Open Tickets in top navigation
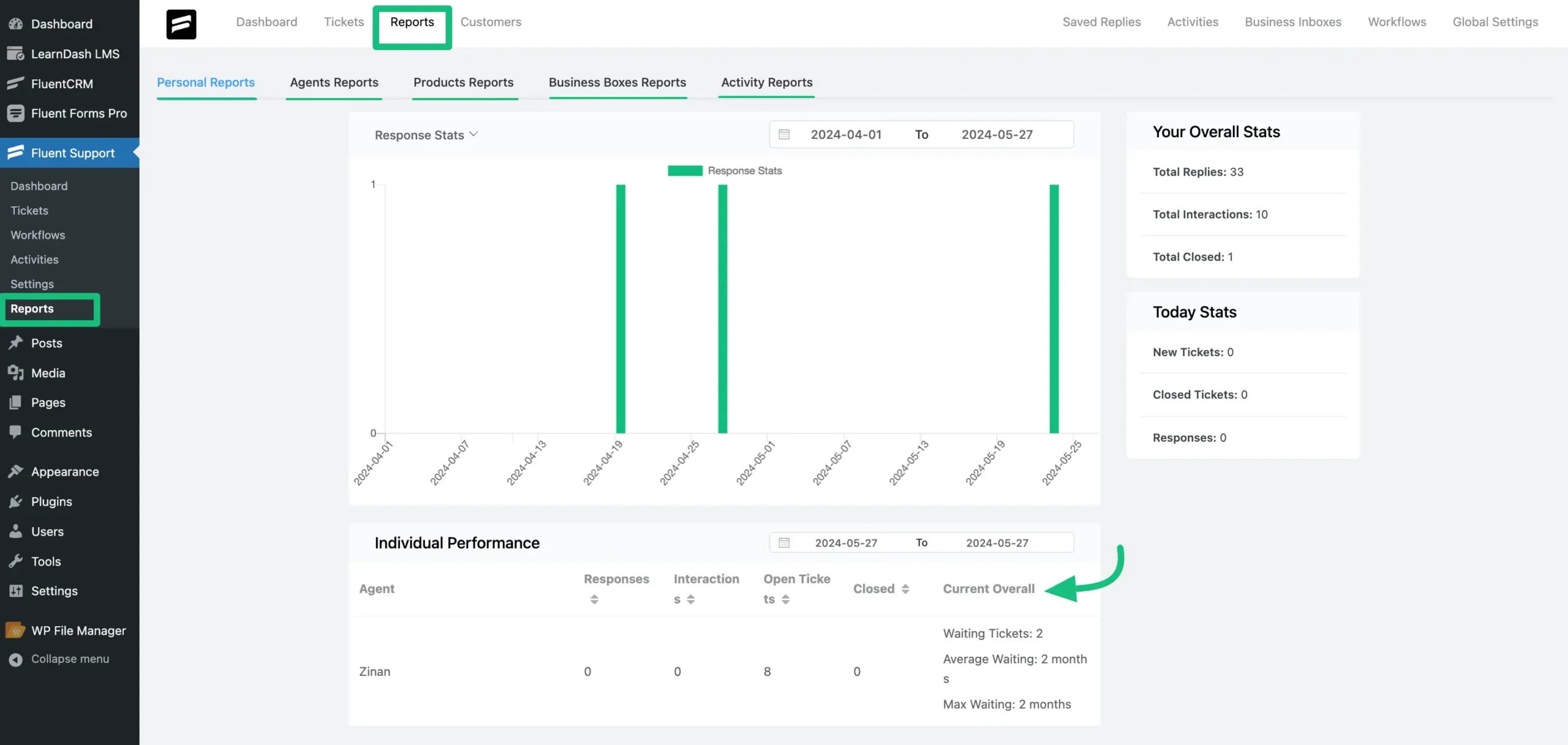 [x=344, y=22]
